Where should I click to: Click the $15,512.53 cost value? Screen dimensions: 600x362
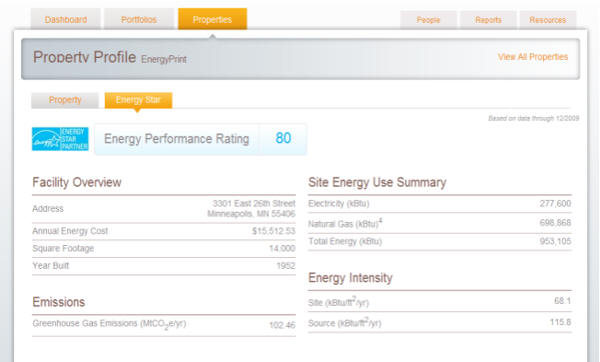point(274,231)
